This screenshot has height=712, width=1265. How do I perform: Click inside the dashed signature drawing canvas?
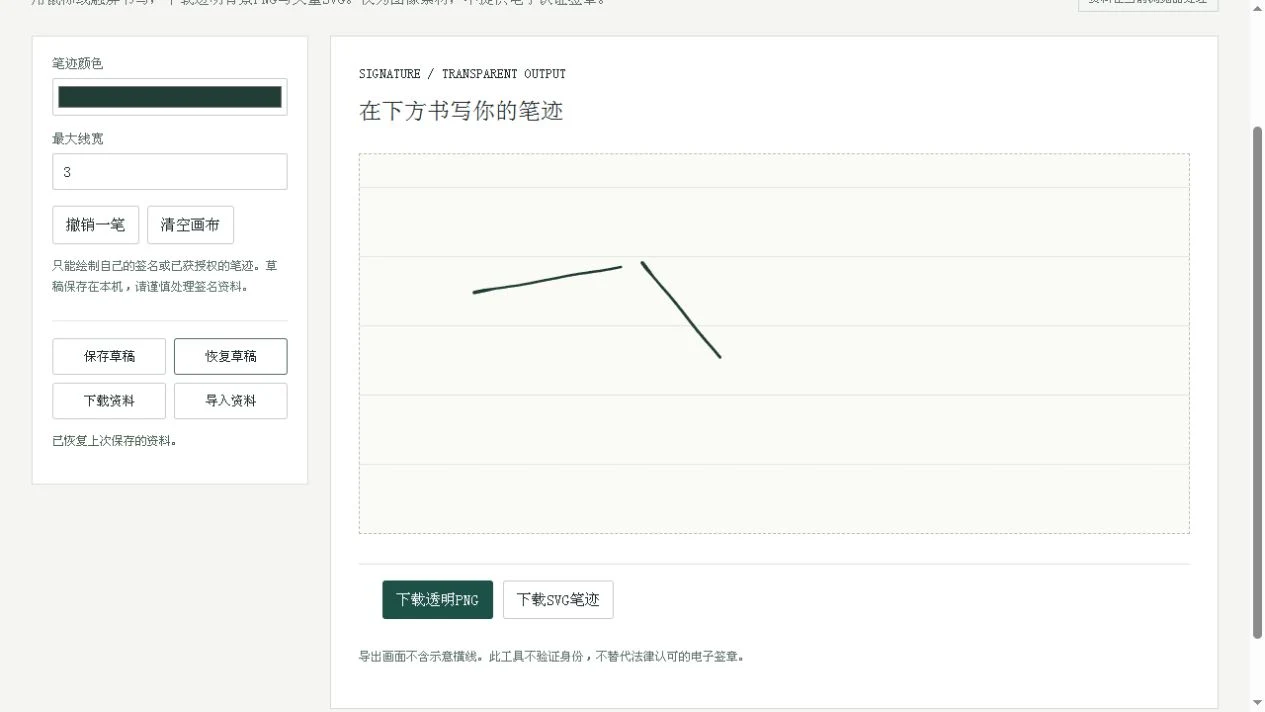(x=774, y=343)
